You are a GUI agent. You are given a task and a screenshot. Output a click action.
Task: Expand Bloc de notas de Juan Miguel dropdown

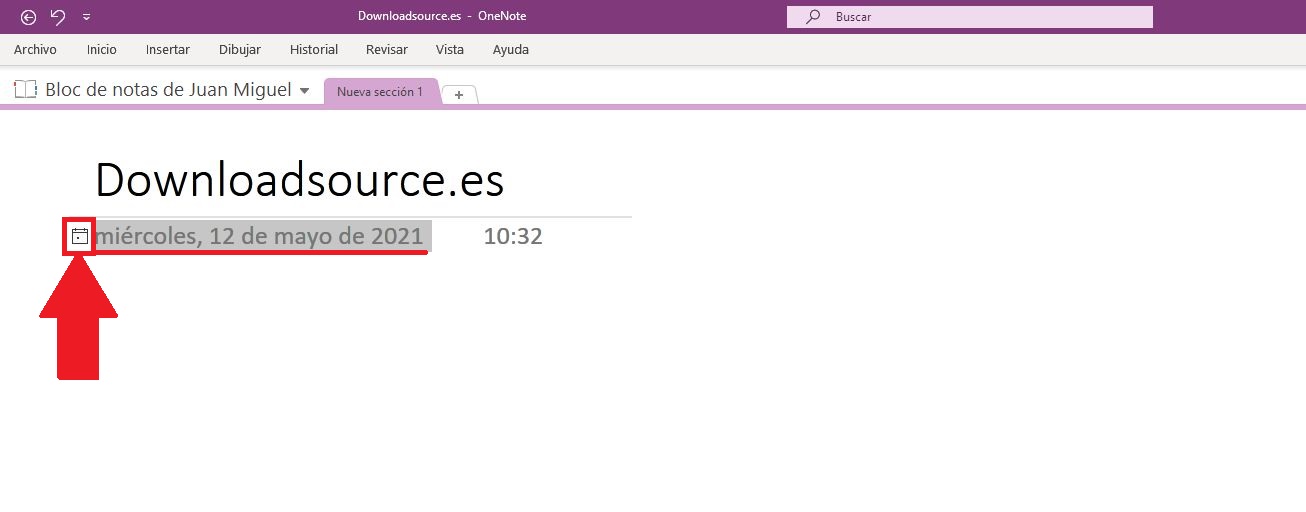304,91
